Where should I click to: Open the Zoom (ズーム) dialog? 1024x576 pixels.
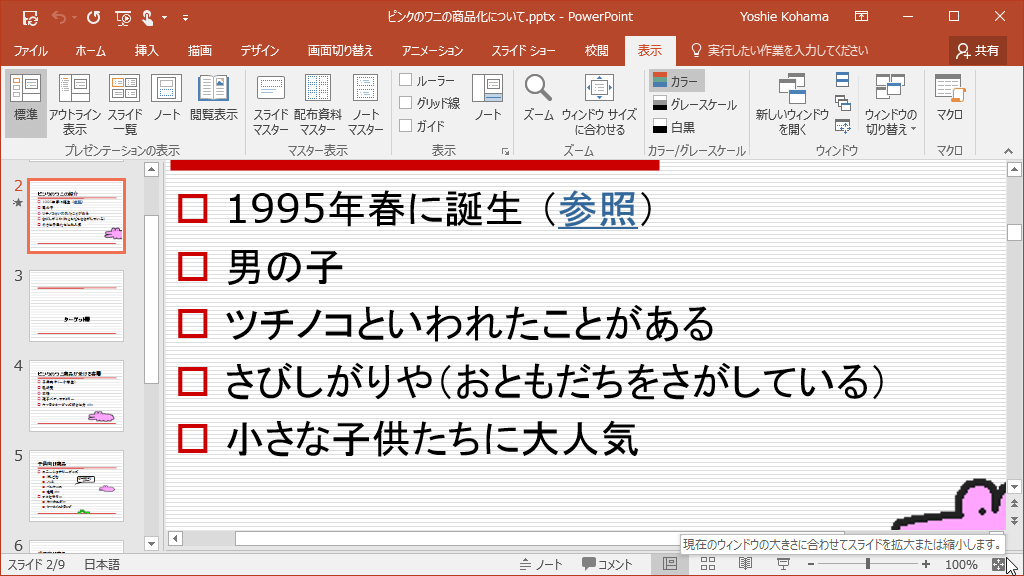coord(538,98)
